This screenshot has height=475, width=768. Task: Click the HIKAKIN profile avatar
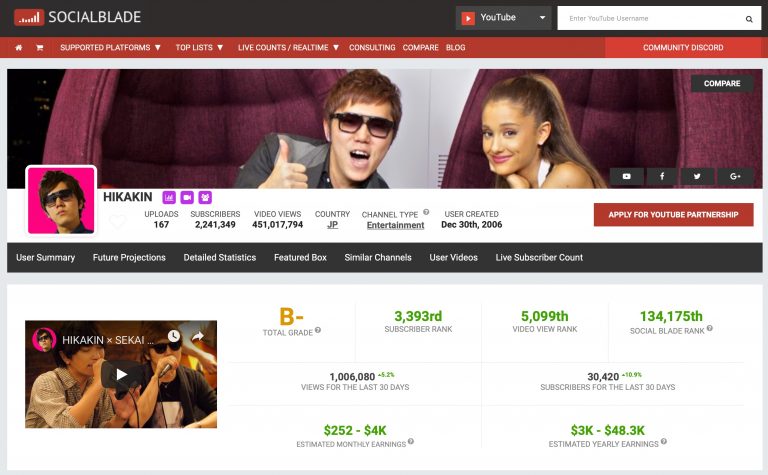61,200
